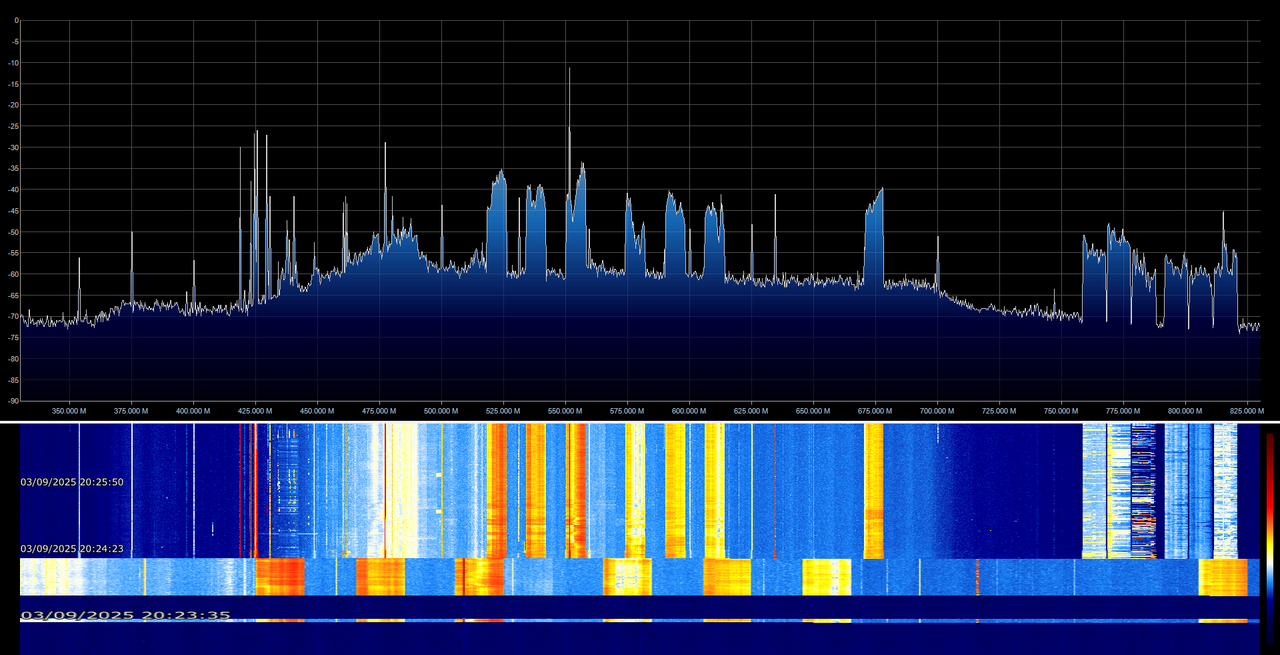
Task: Click the 725.000 M frequency axis label
Action: (999, 410)
